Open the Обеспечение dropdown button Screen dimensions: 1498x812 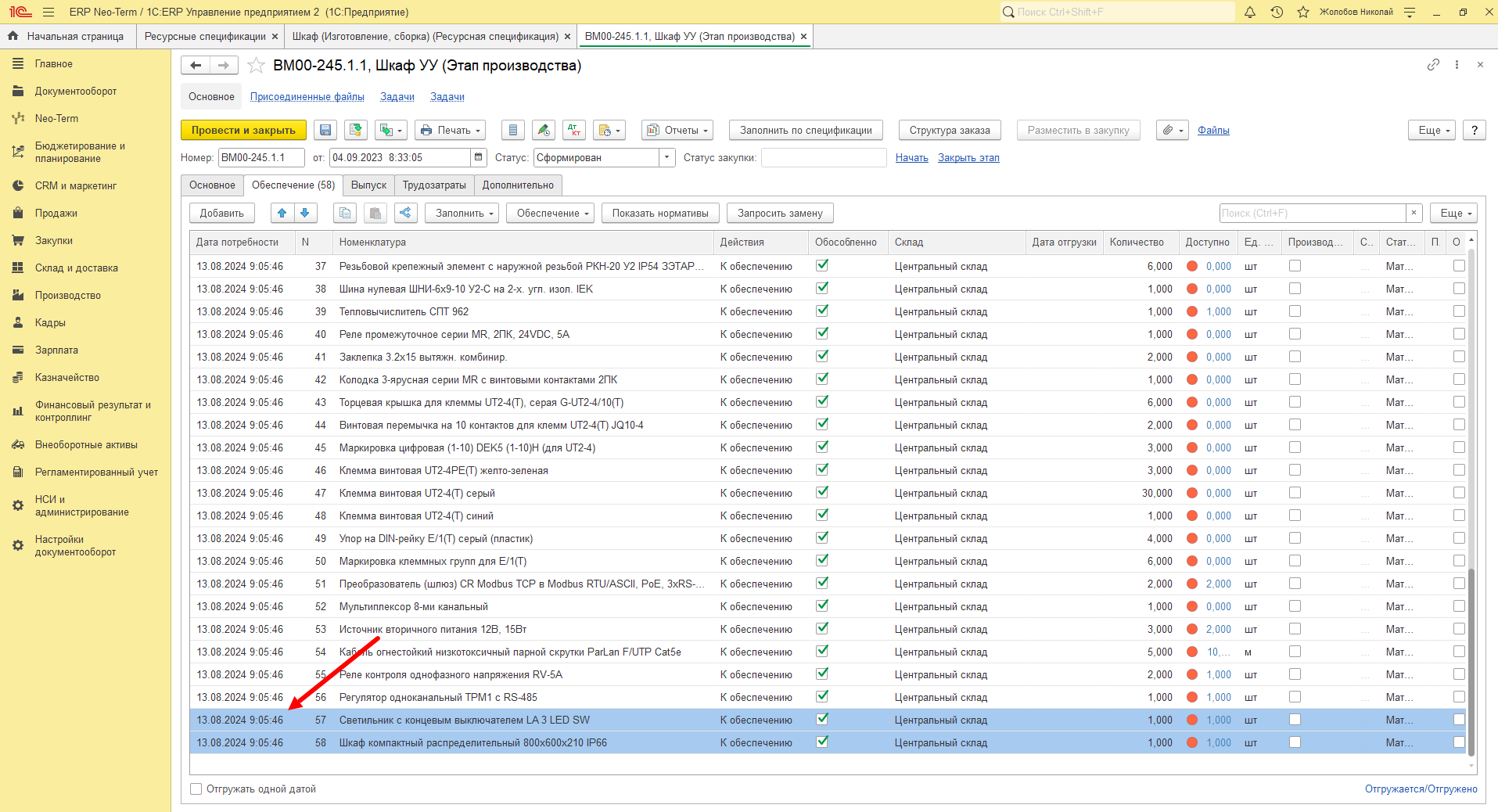point(550,213)
